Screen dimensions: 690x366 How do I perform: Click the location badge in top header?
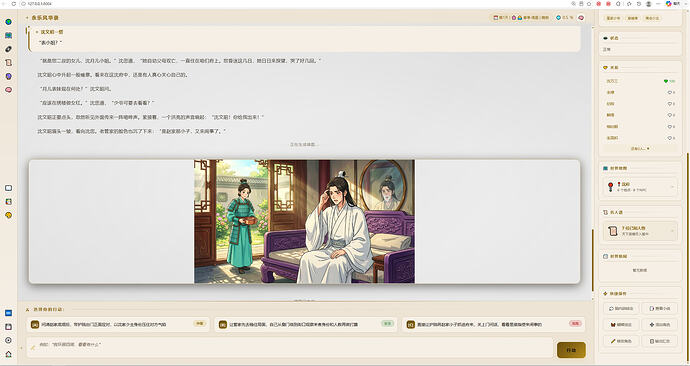[531, 18]
